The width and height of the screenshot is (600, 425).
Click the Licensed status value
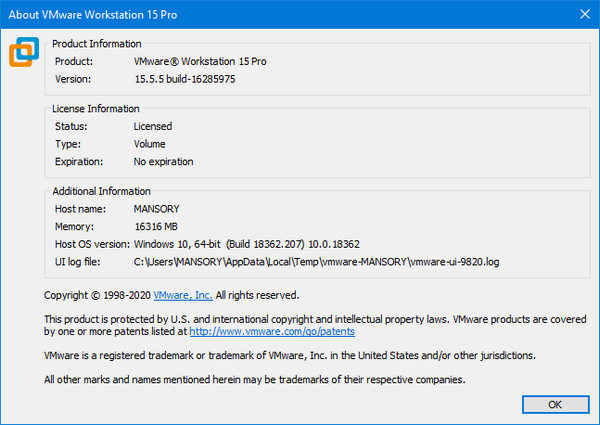[153, 127]
